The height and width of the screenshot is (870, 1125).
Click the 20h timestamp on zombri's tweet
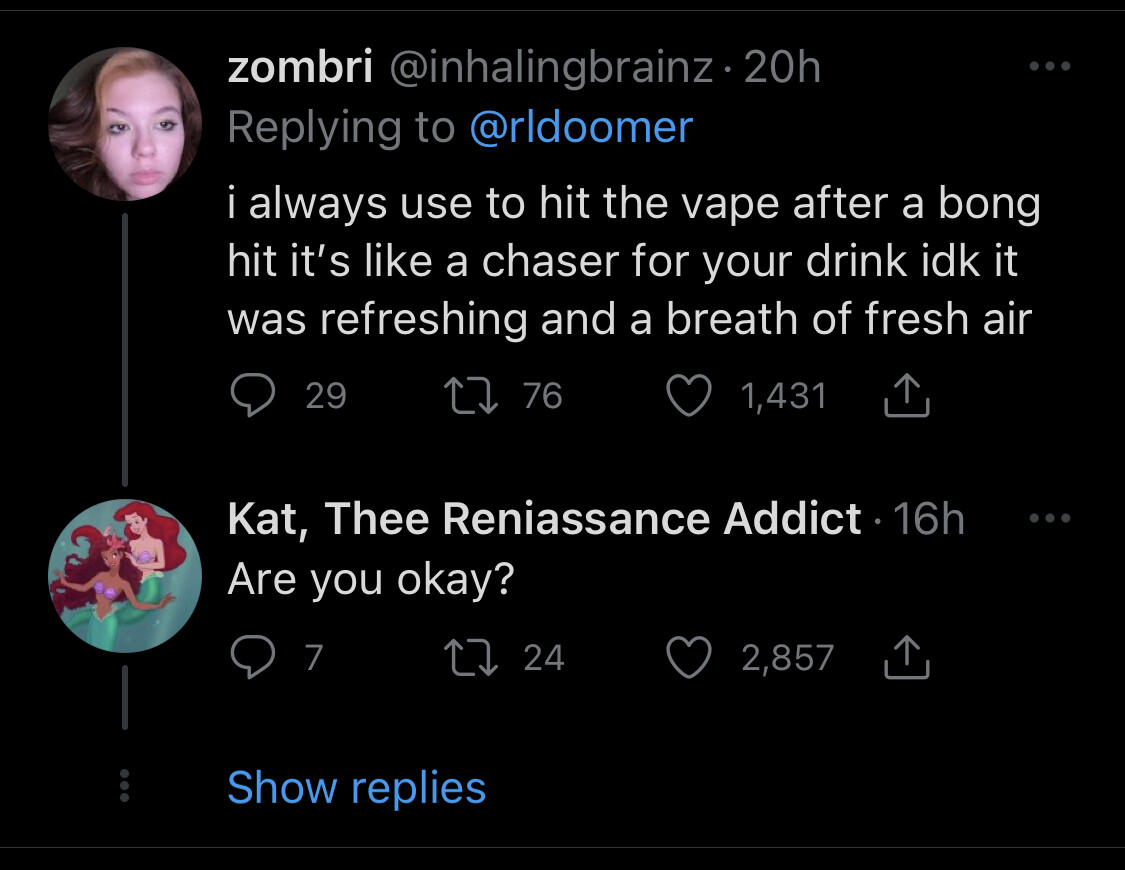(783, 68)
